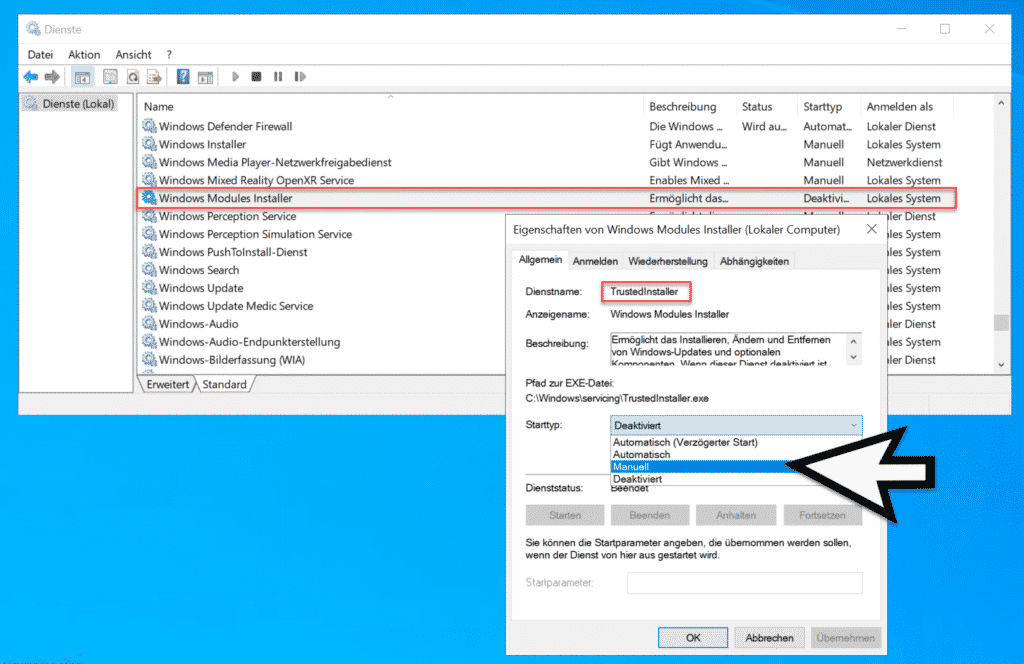1024x664 pixels.
Task: Switch to the Wiederherstellung tab
Action: click(x=667, y=261)
